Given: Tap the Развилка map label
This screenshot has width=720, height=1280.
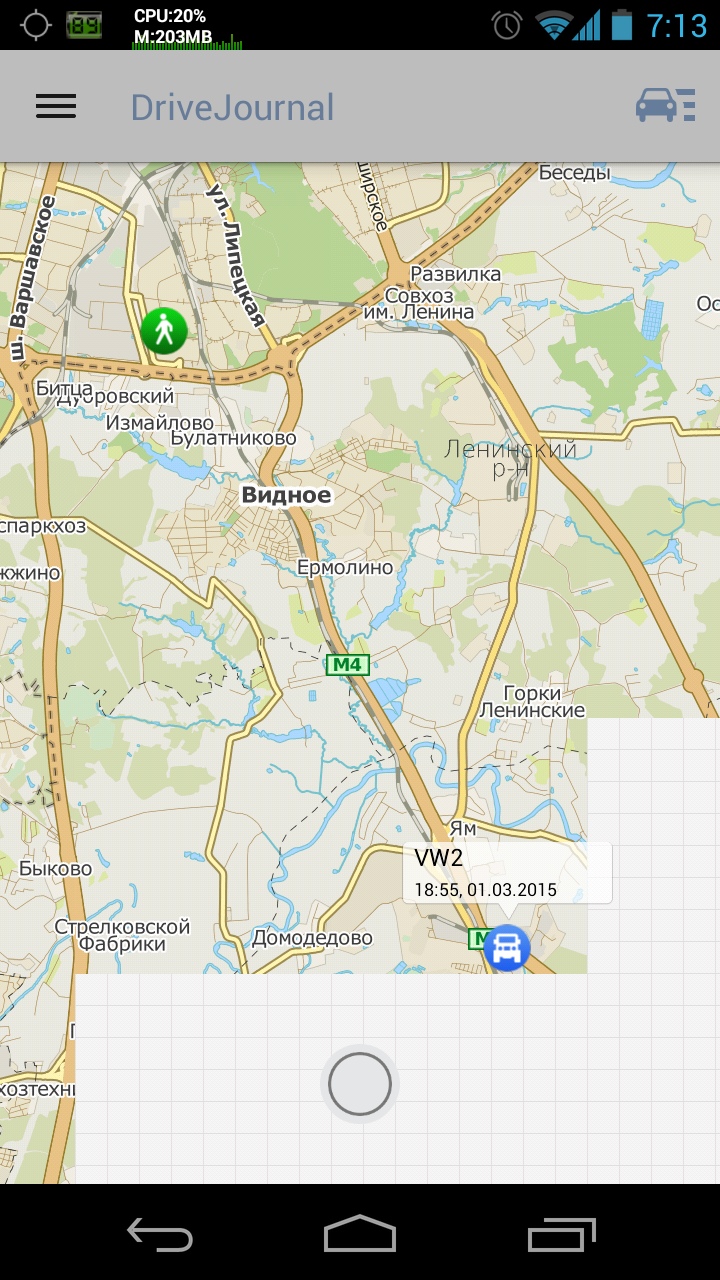Looking at the screenshot, I should [456, 273].
